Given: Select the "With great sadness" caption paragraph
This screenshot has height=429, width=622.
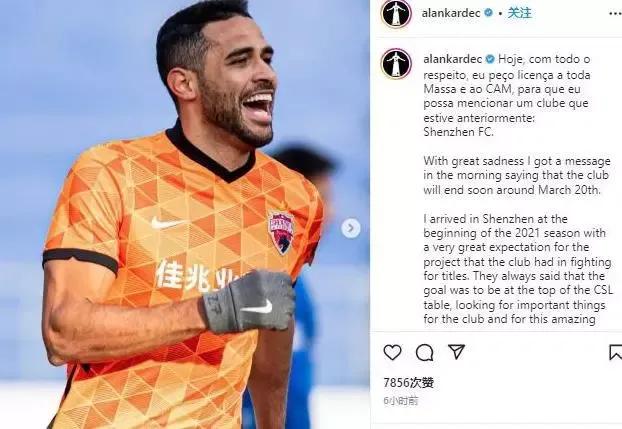Looking at the screenshot, I should [x=516, y=175].
